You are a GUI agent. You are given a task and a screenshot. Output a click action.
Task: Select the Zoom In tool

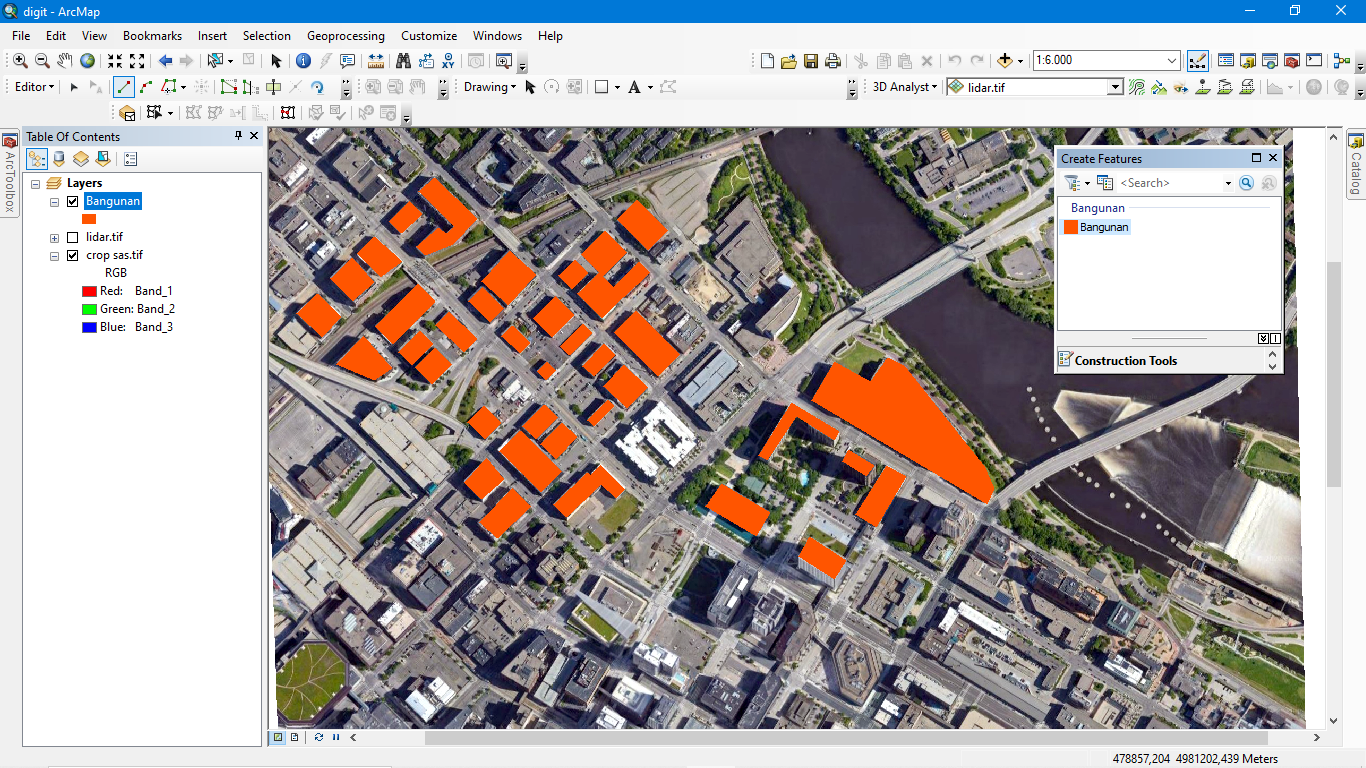click(x=20, y=61)
